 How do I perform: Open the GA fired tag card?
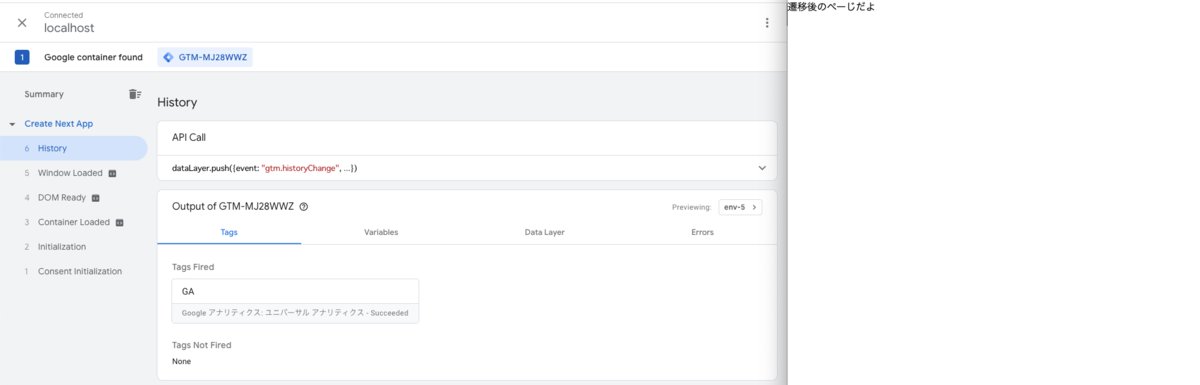pyautogui.click(x=295, y=301)
